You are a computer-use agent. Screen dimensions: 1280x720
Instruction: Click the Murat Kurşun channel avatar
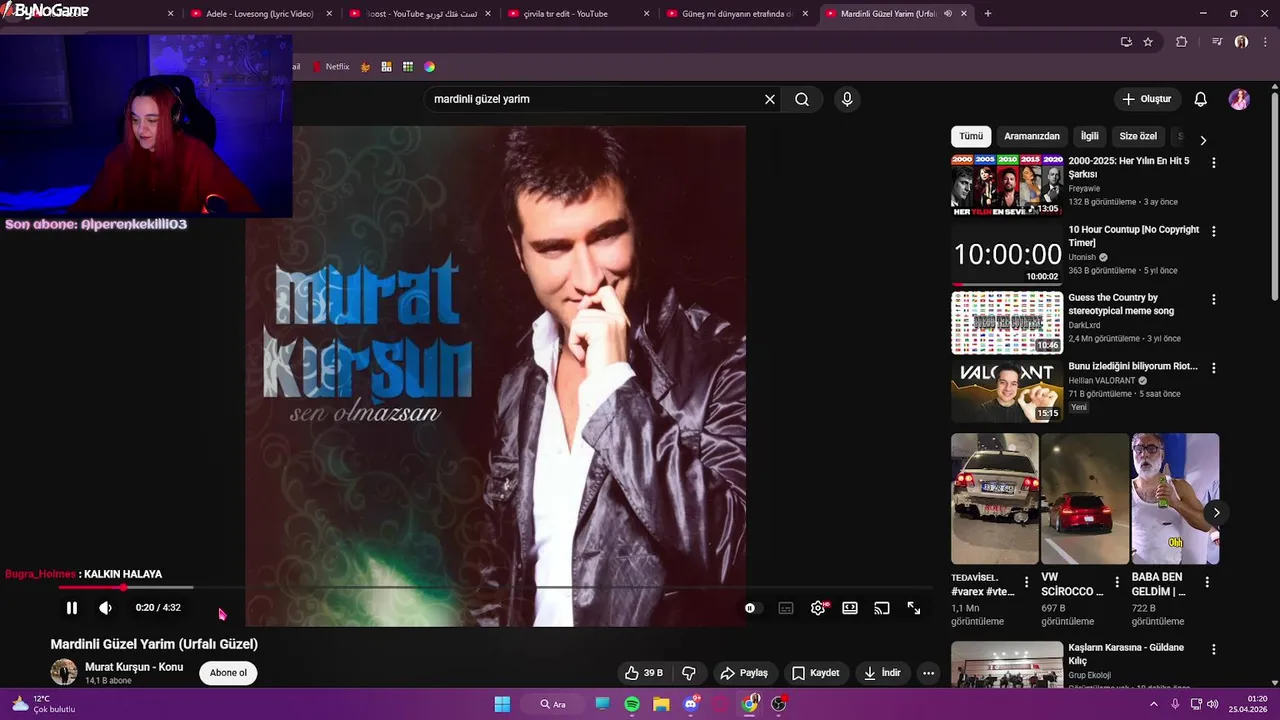pos(64,672)
